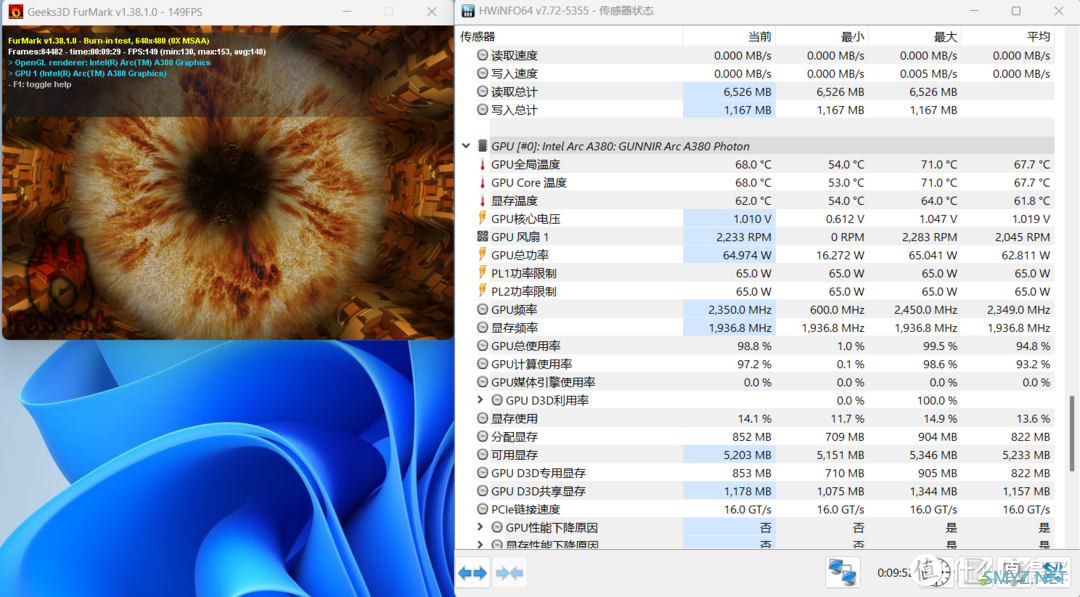Select the icon next to 显存使用
This screenshot has height=597, width=1080.
482,418
